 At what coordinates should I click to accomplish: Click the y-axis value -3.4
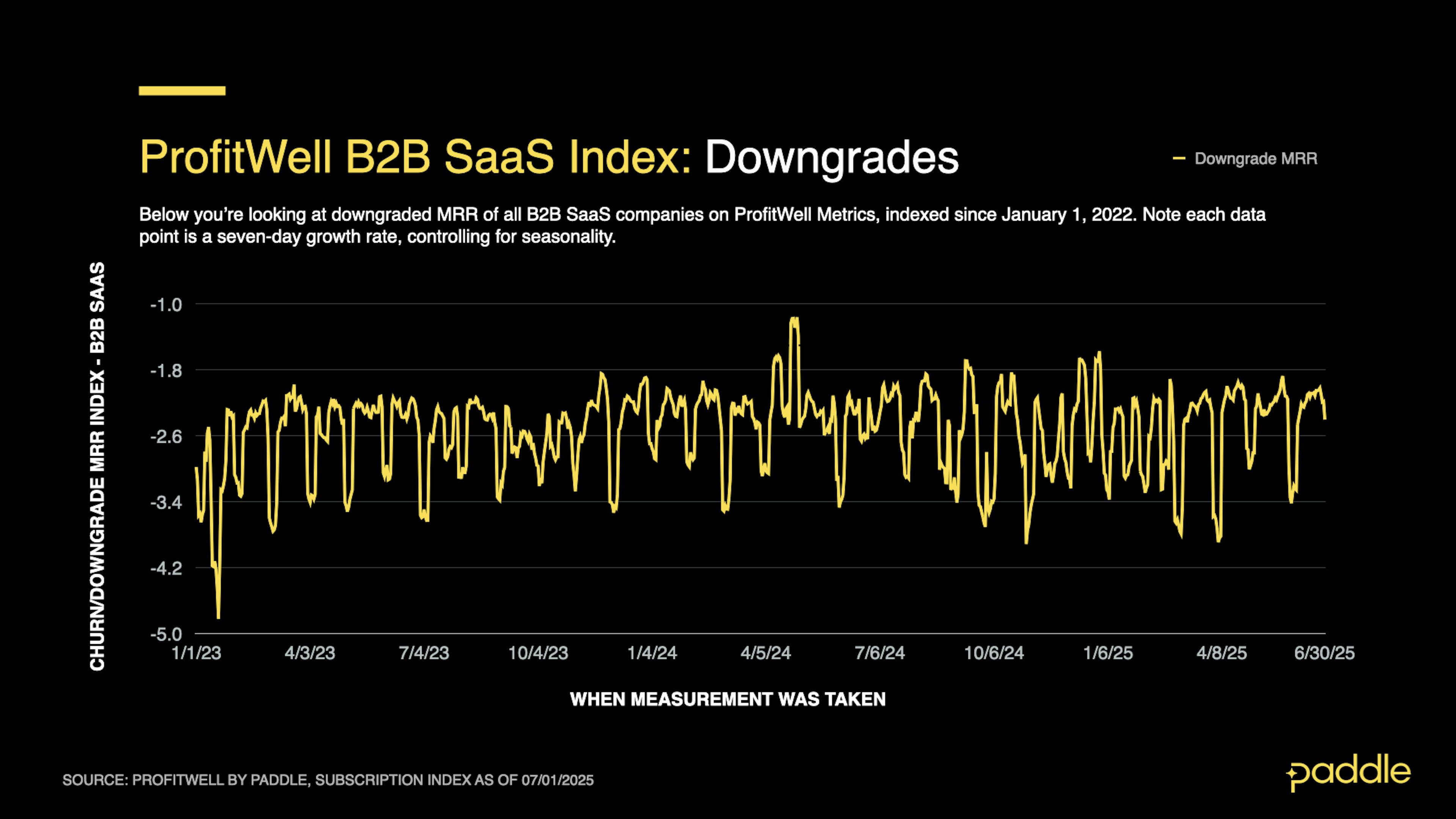(x=166, y=502)
